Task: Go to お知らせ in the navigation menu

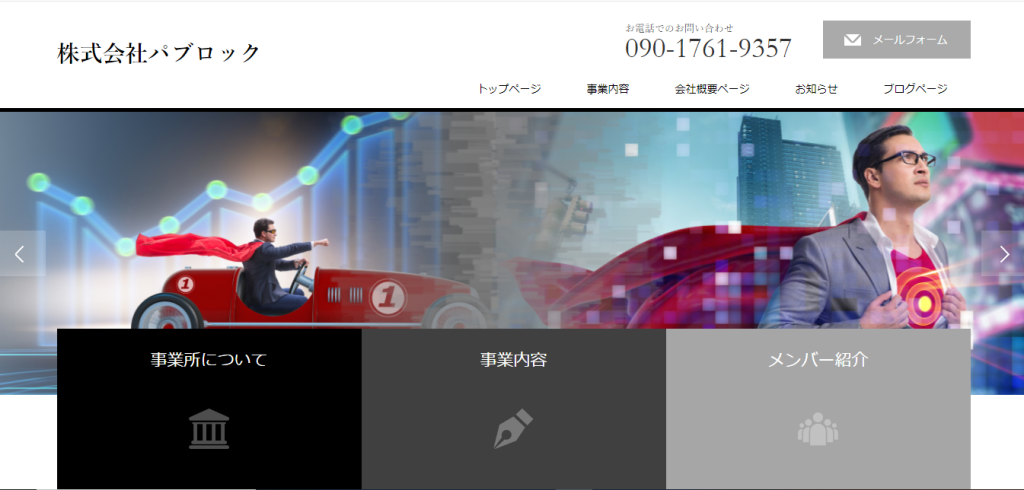Action: tap(816, 89)
